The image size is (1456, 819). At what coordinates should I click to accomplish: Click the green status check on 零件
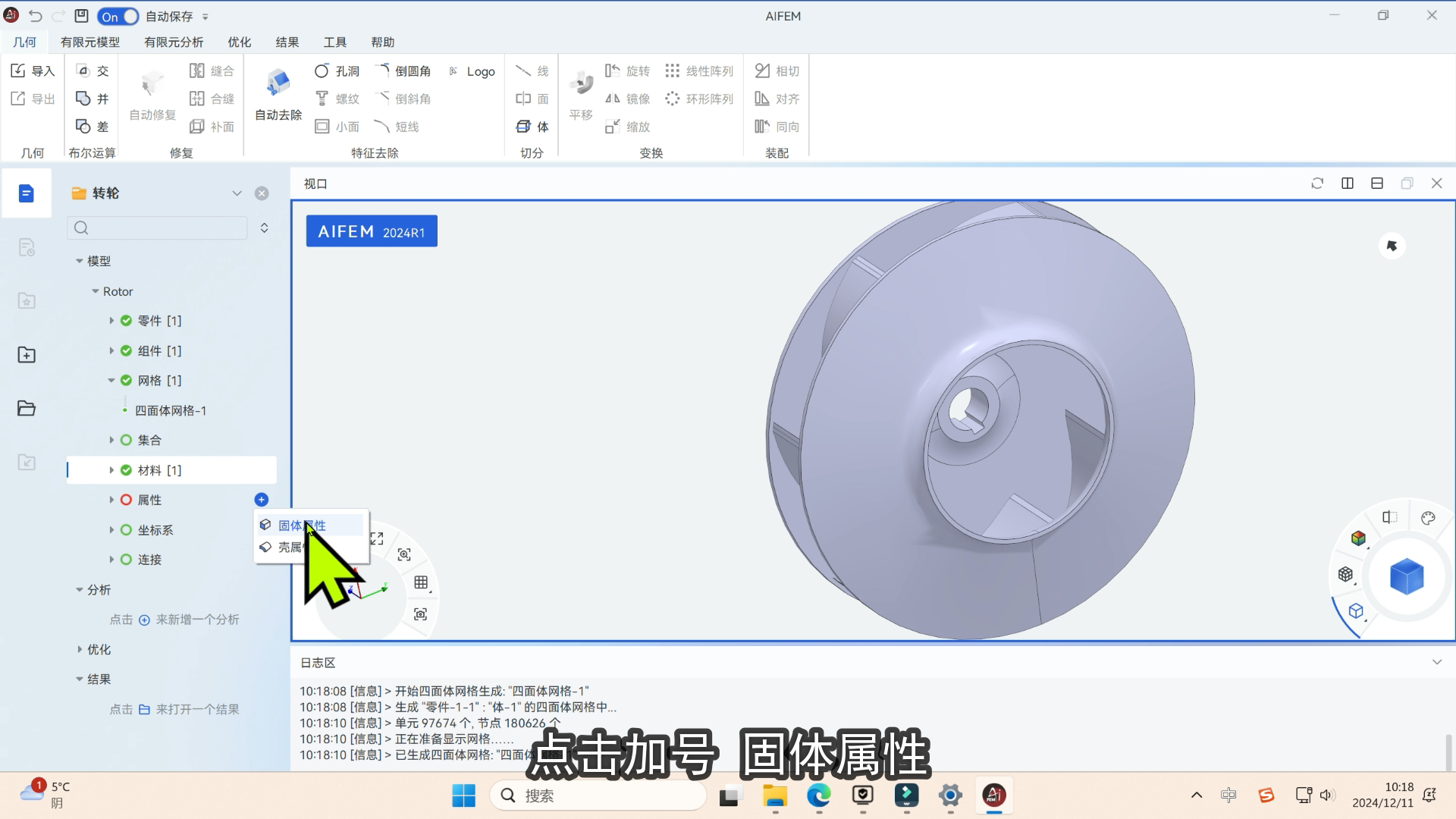(126, 321)
